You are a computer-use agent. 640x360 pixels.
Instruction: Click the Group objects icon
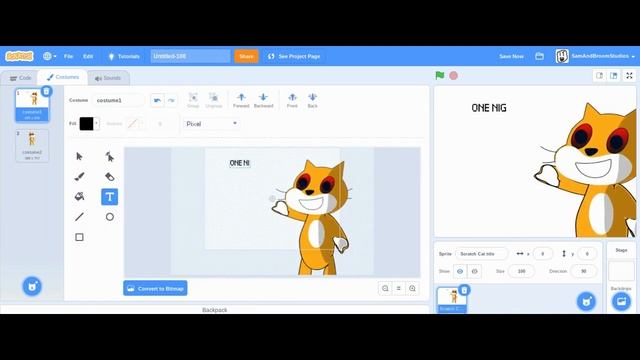tap(193, 100)
